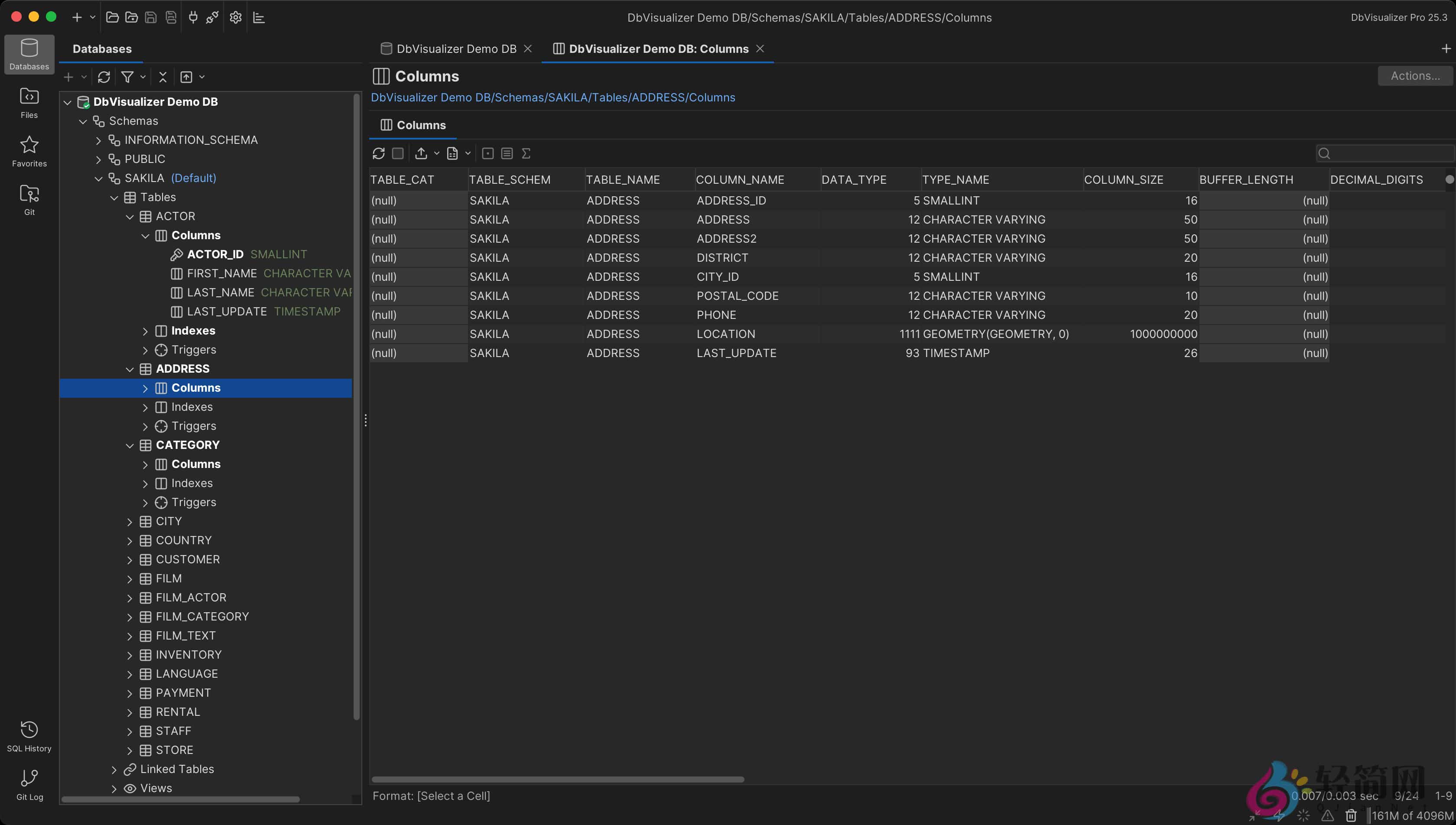This screenshot has height=825, width=1456.
Task: Open the export format dropdown arrow
Action: pos(436,153)
